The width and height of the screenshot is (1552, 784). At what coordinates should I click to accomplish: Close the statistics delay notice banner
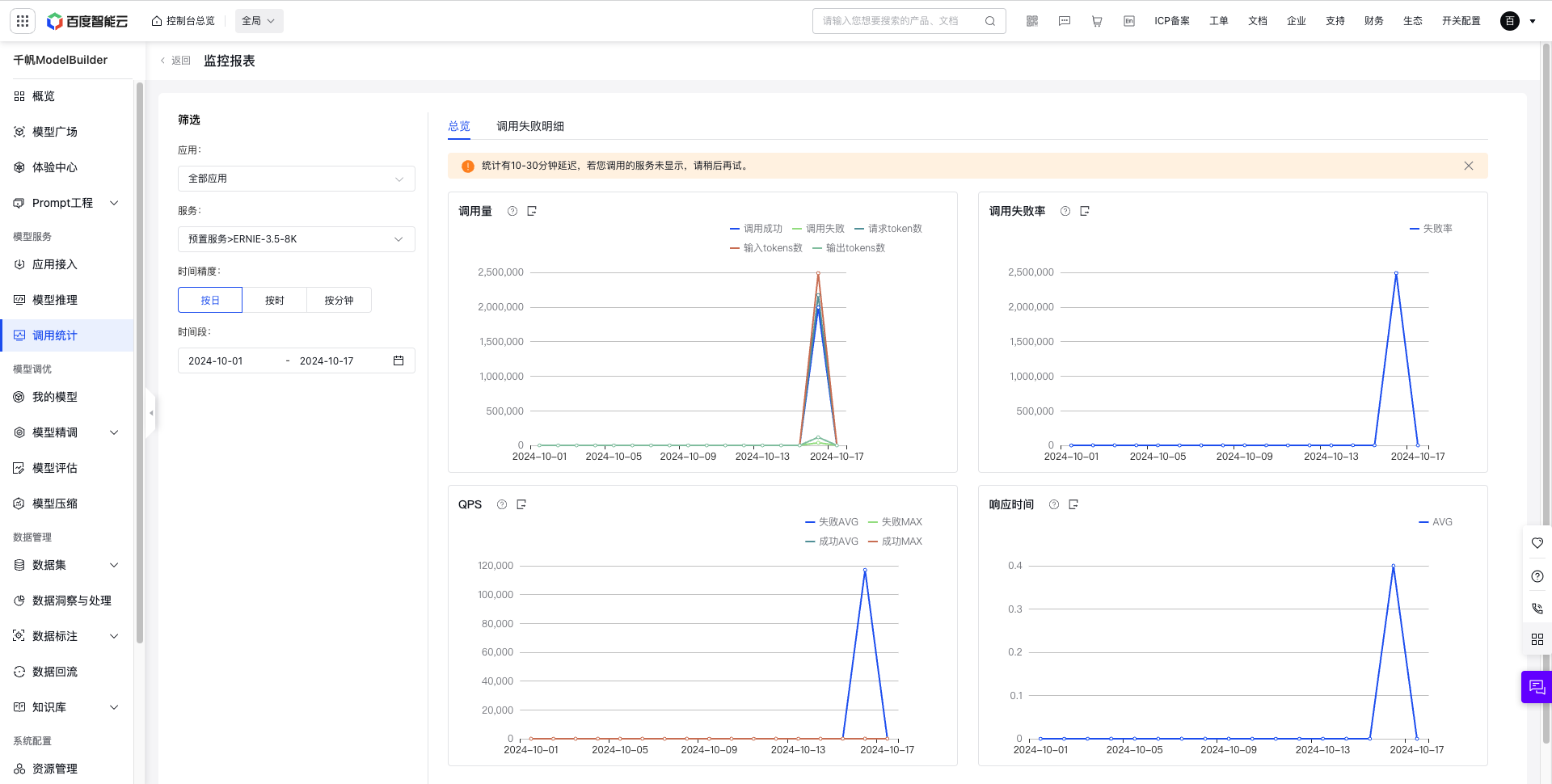click(x=1469, y=166)
